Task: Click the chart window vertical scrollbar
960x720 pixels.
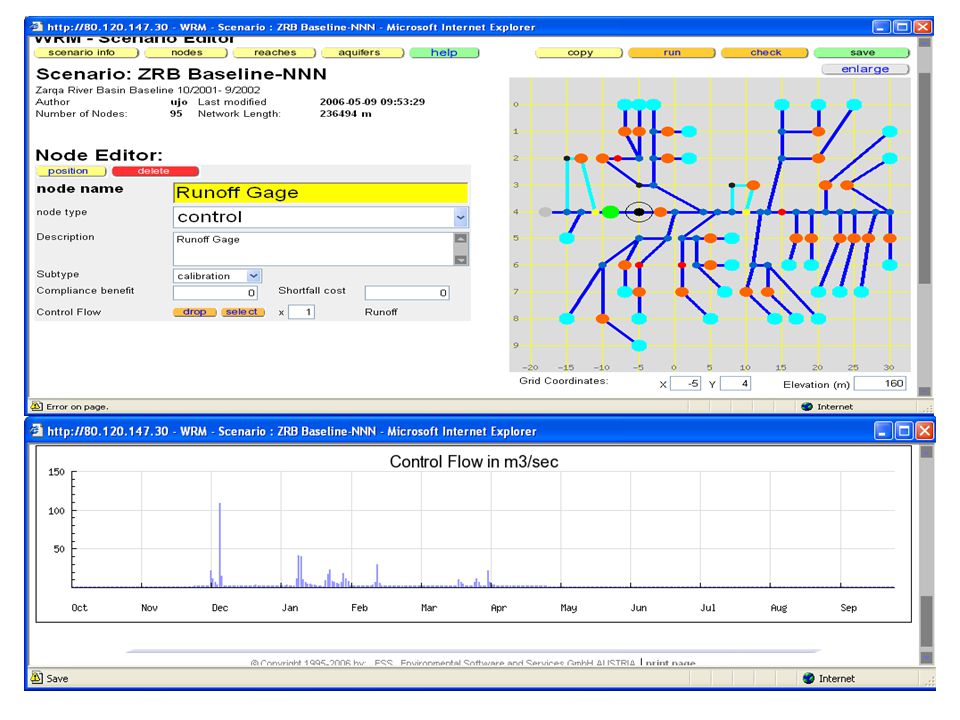Action: click(x=927, y=621)
